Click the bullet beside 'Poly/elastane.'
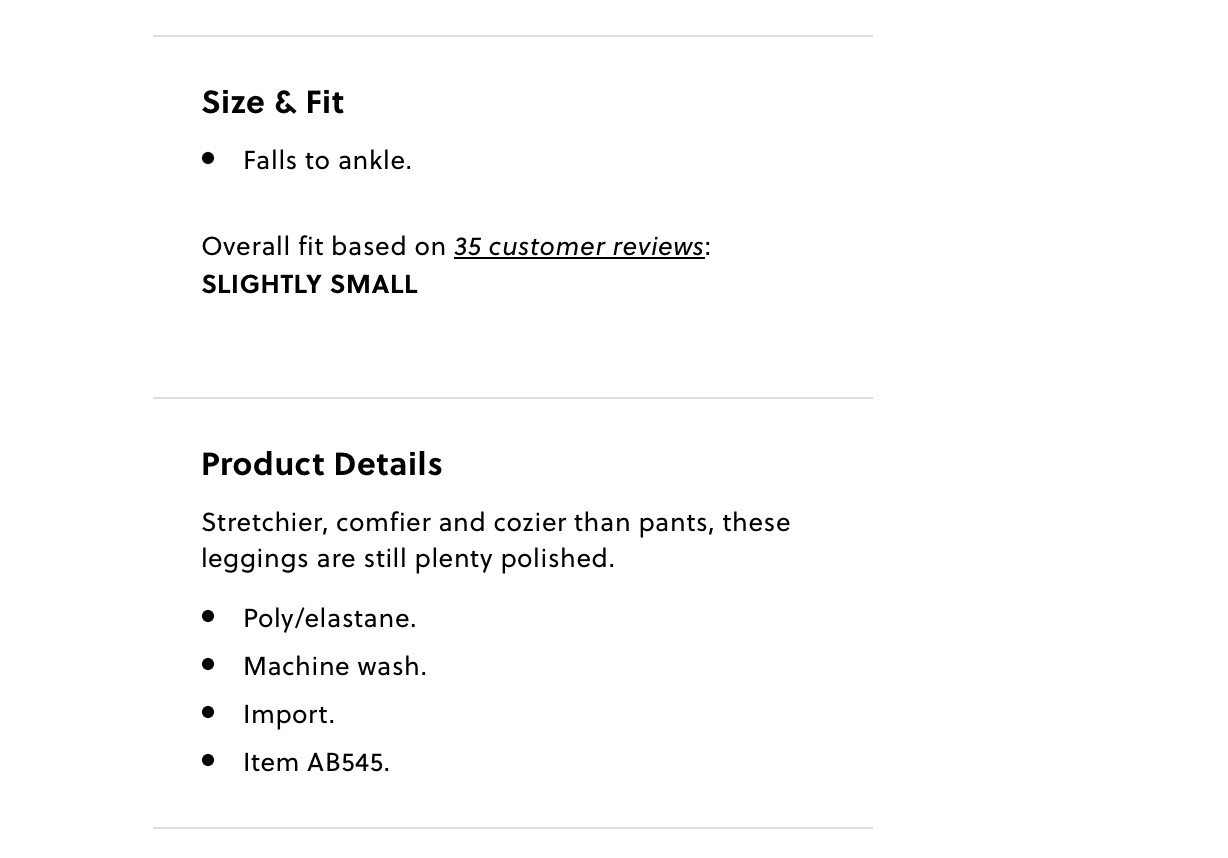The height and width of the screenshot is (858, 1228). coord(208,616)
